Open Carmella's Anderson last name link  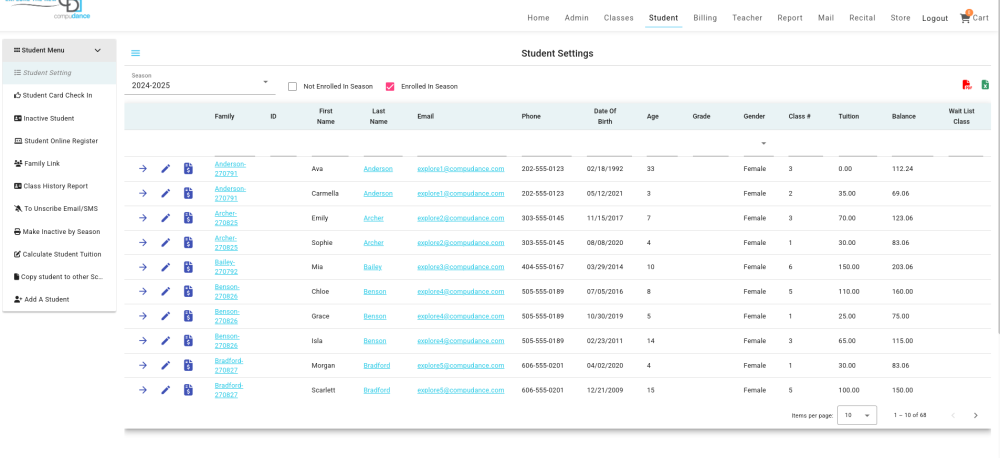click(x=378, y=193)
